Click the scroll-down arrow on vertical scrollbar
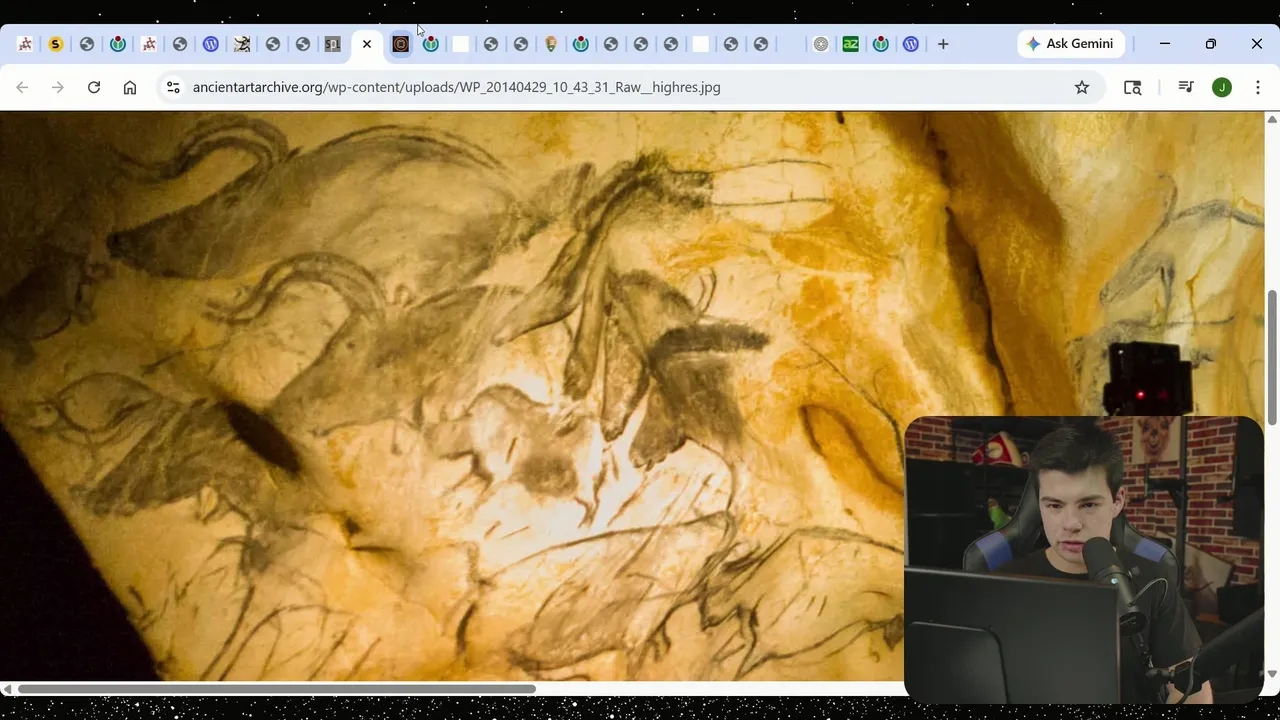The width and height of the screenshot is (1280, 720). pyautogui.click(x=1272, y=674)
